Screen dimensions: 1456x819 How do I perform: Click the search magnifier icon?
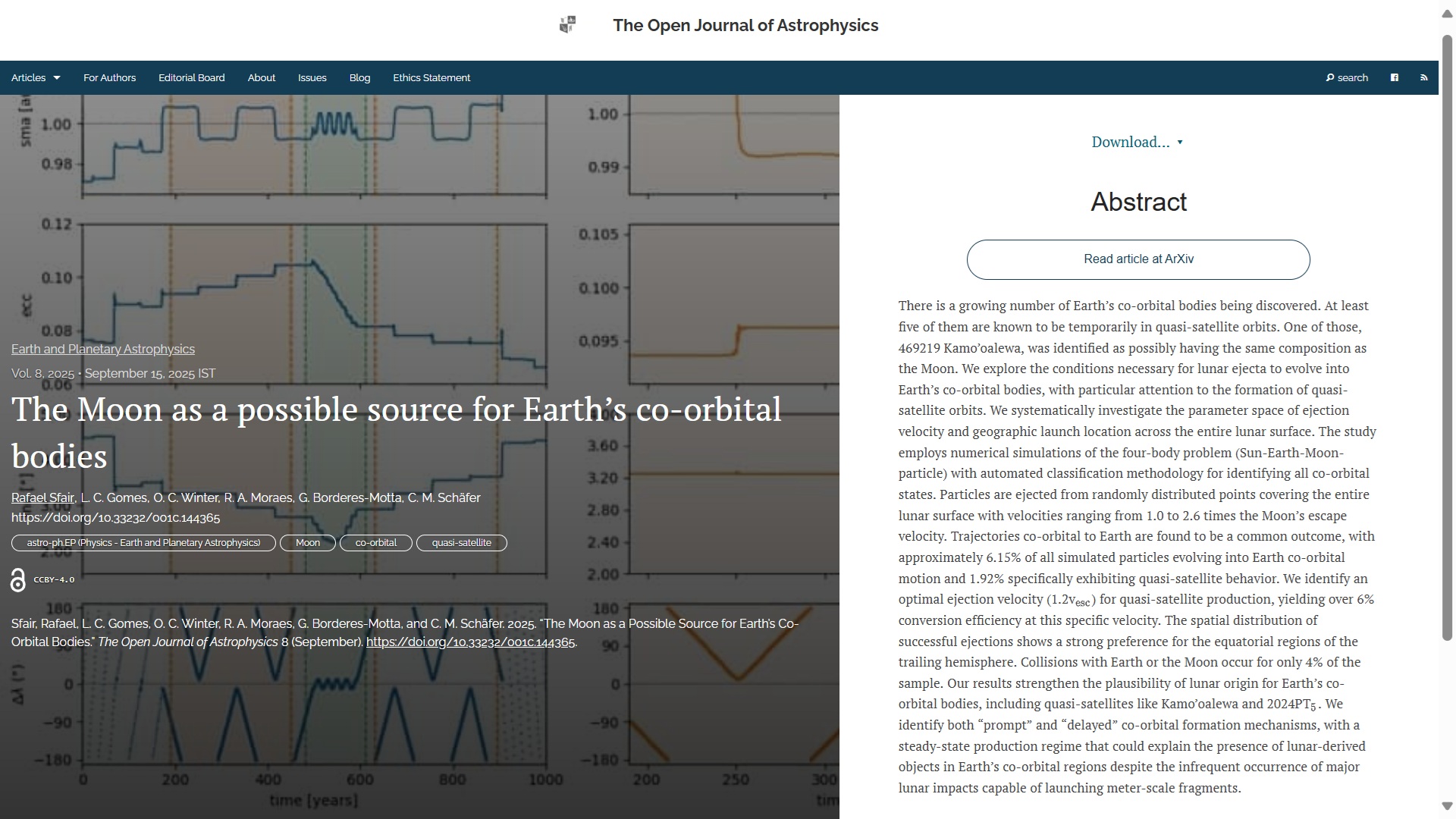coord(1330,77)
